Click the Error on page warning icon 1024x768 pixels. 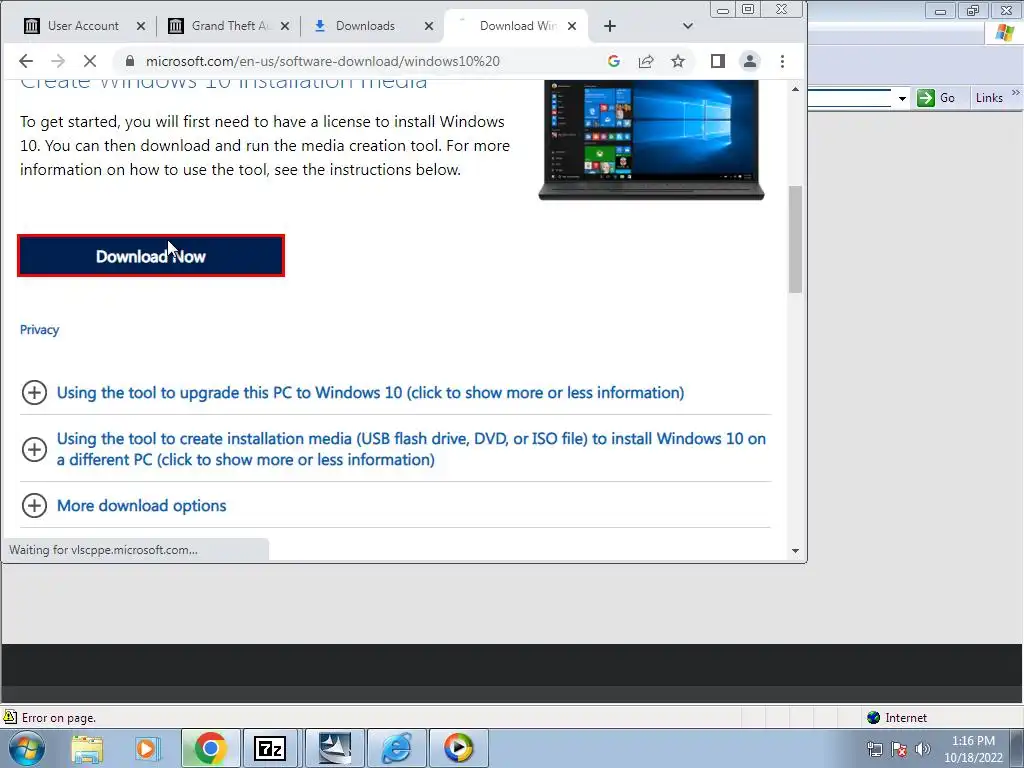10,717
